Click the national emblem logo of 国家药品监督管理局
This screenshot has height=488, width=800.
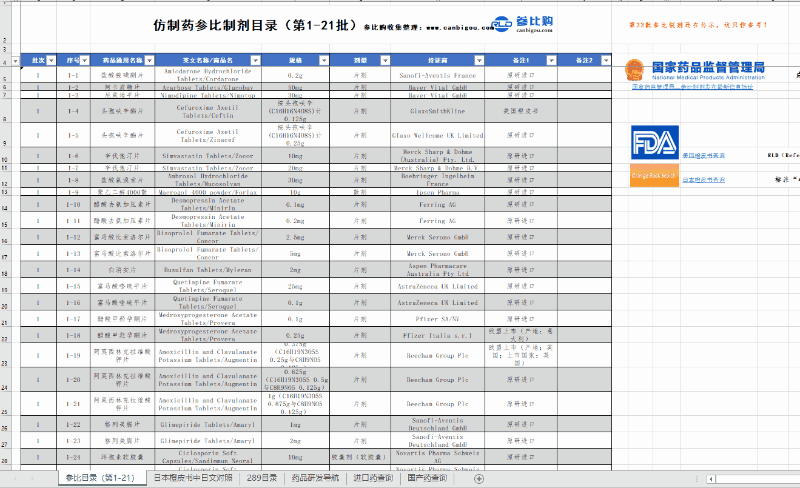coord(635,70)
